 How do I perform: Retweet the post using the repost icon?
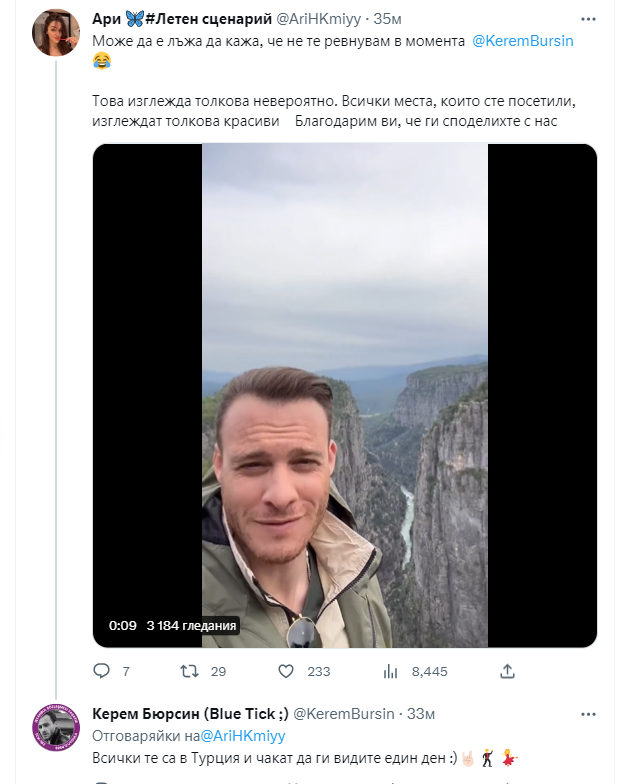point(188,671)
